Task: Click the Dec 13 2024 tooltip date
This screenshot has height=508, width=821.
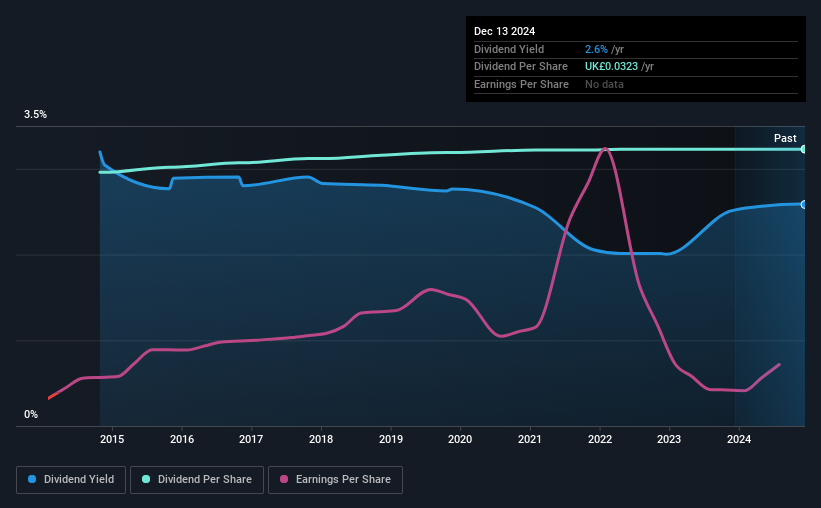Action: [504, 31]
